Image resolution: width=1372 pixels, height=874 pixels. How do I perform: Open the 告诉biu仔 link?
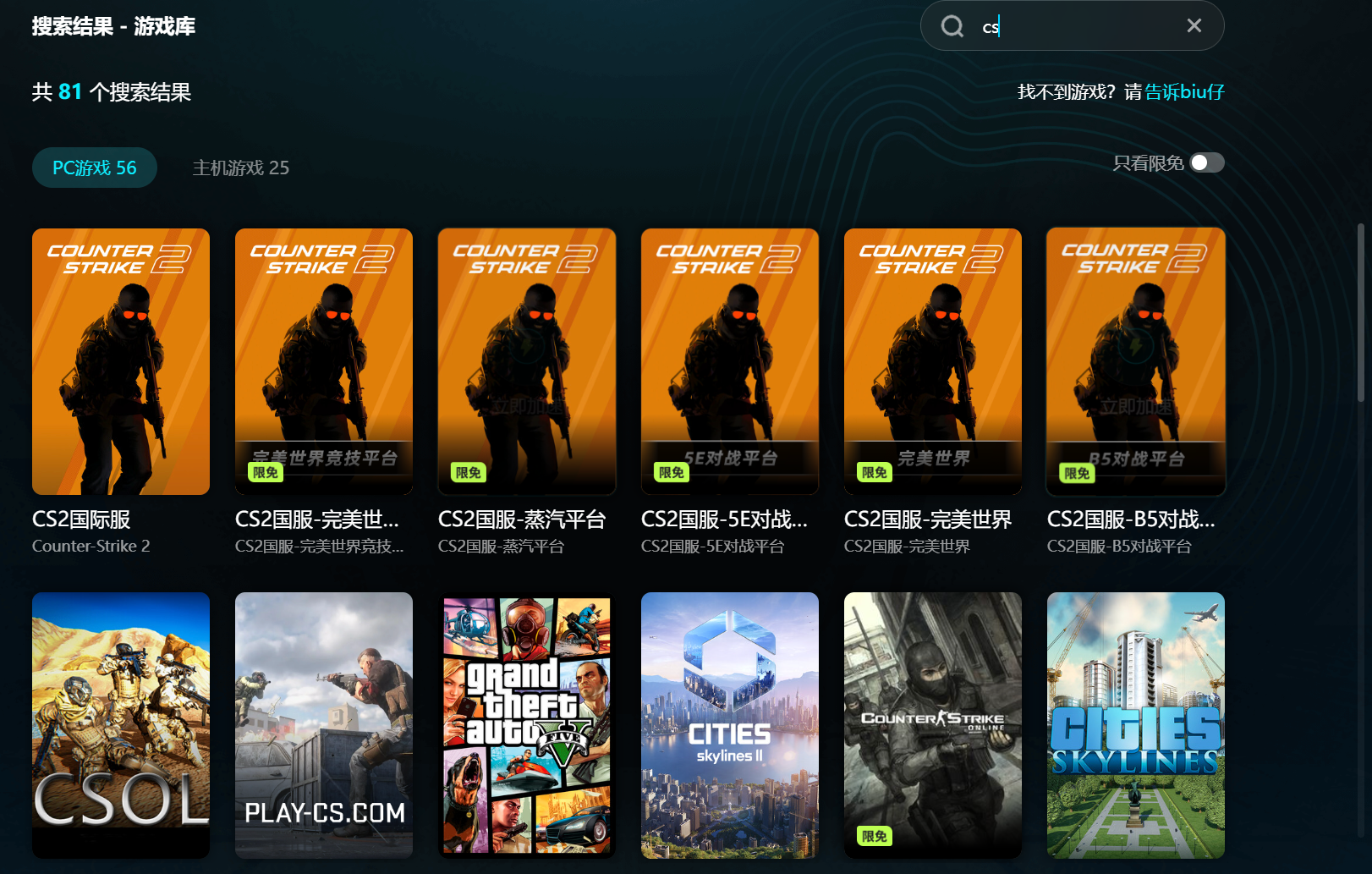[1184, 91]
